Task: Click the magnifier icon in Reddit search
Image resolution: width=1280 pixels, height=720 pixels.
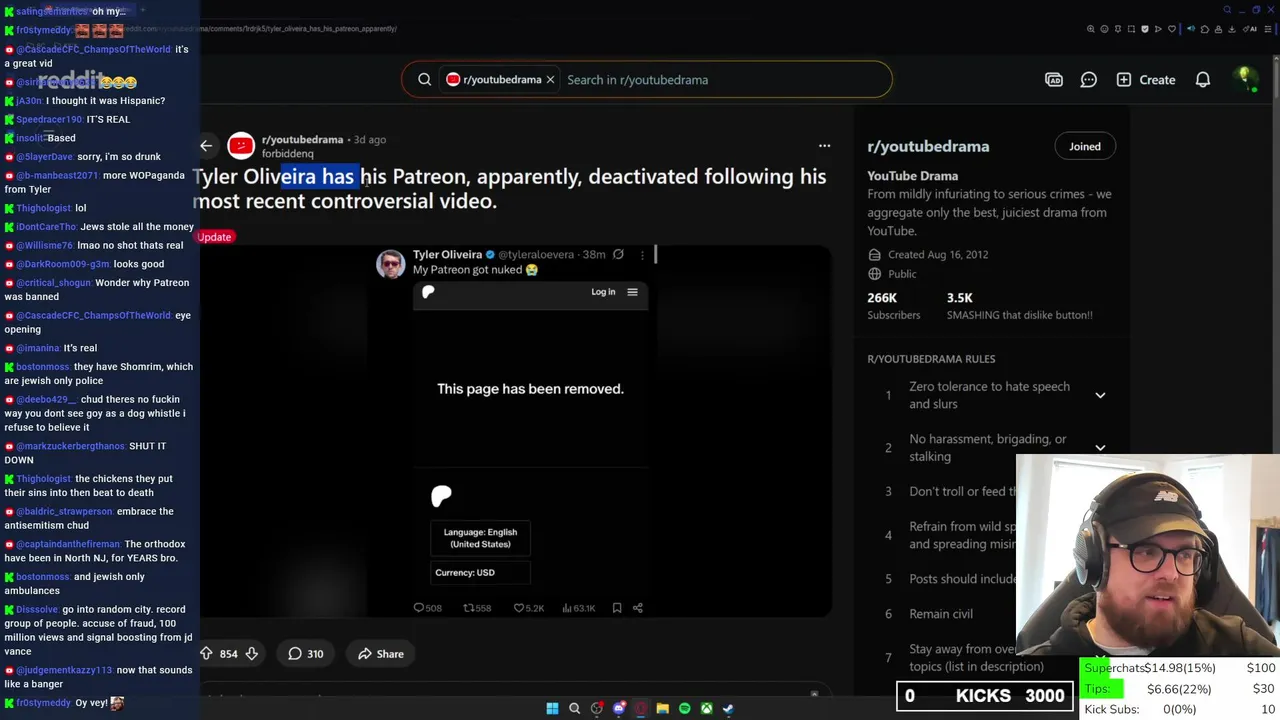Action: pyautogui.click(x=425, y=80)
